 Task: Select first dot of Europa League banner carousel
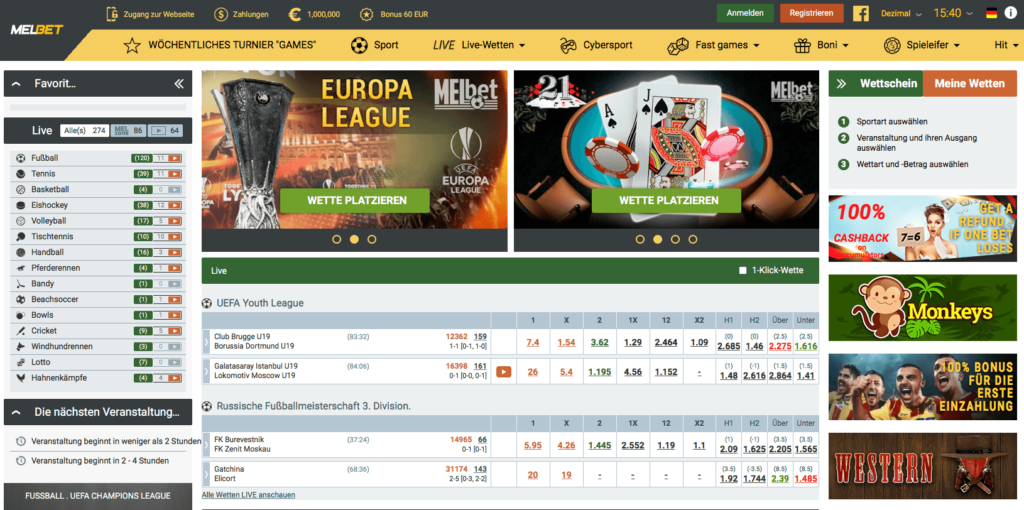point(336,239)
